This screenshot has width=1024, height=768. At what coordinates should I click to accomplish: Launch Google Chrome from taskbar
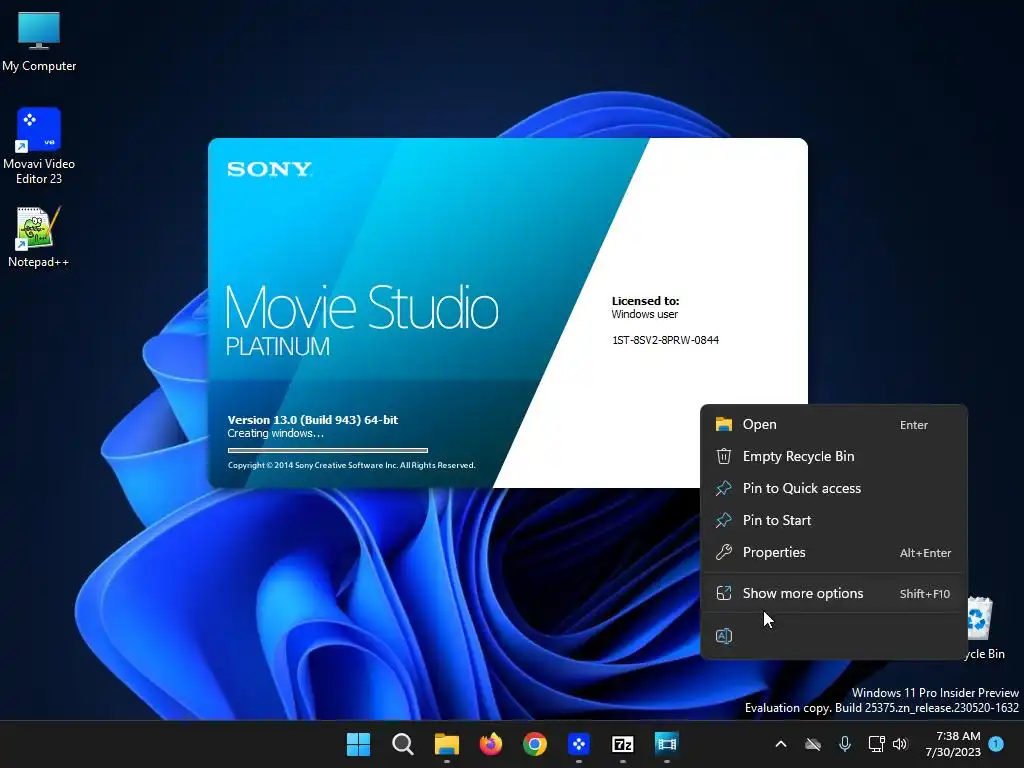(x=534, y=744)
